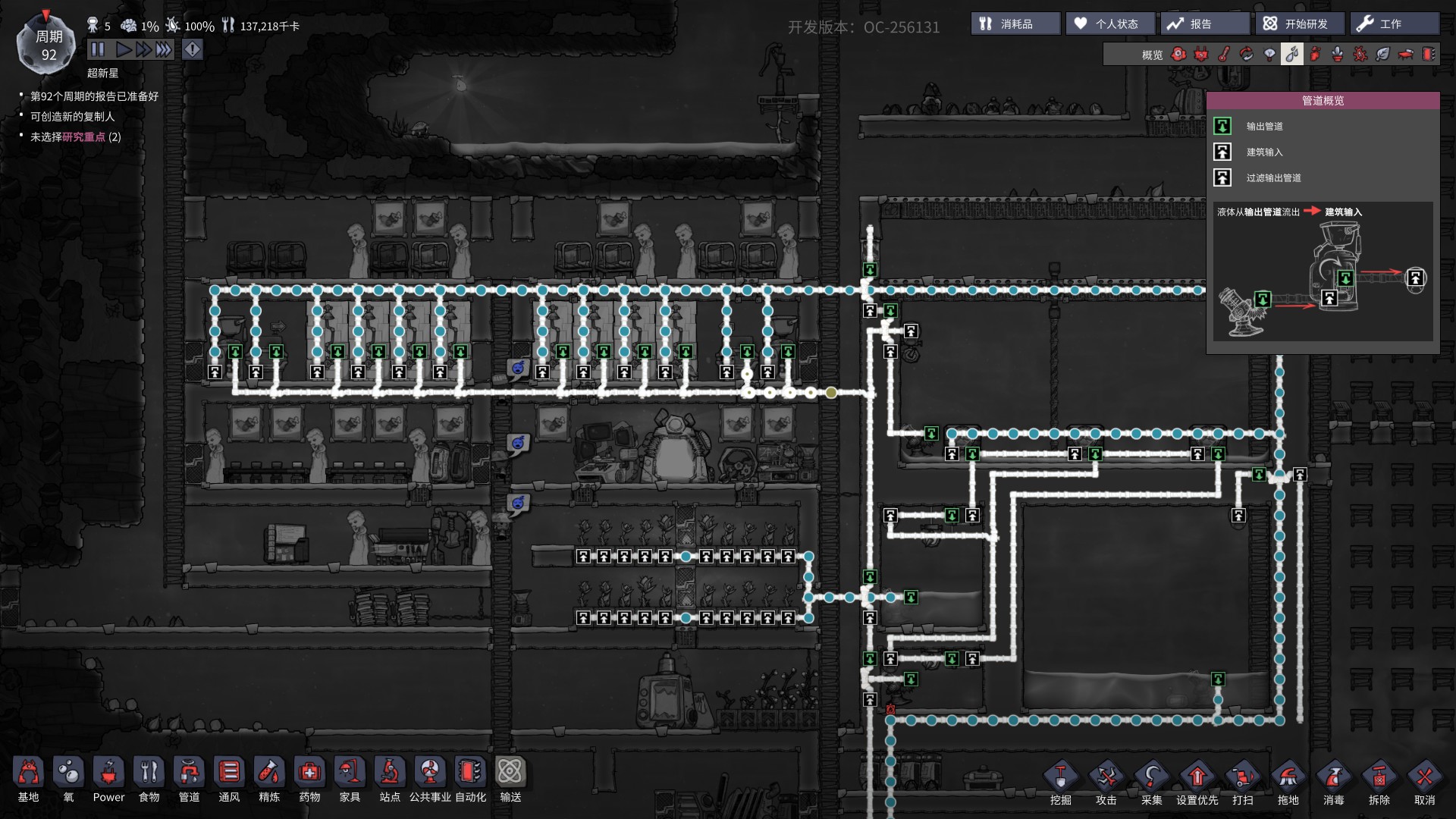This screenshot has width=1456, height=819.
Task: Open the 消耗品 consumables screen
Action: coord(1015,24)
